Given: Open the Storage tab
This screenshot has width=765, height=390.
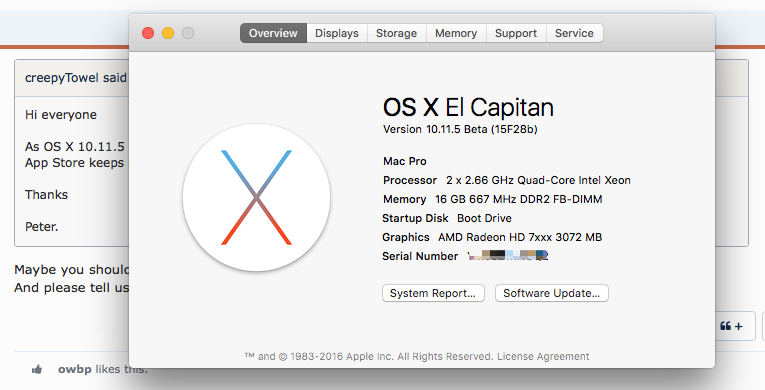Looking at the screenshot, I should (396, 33).
